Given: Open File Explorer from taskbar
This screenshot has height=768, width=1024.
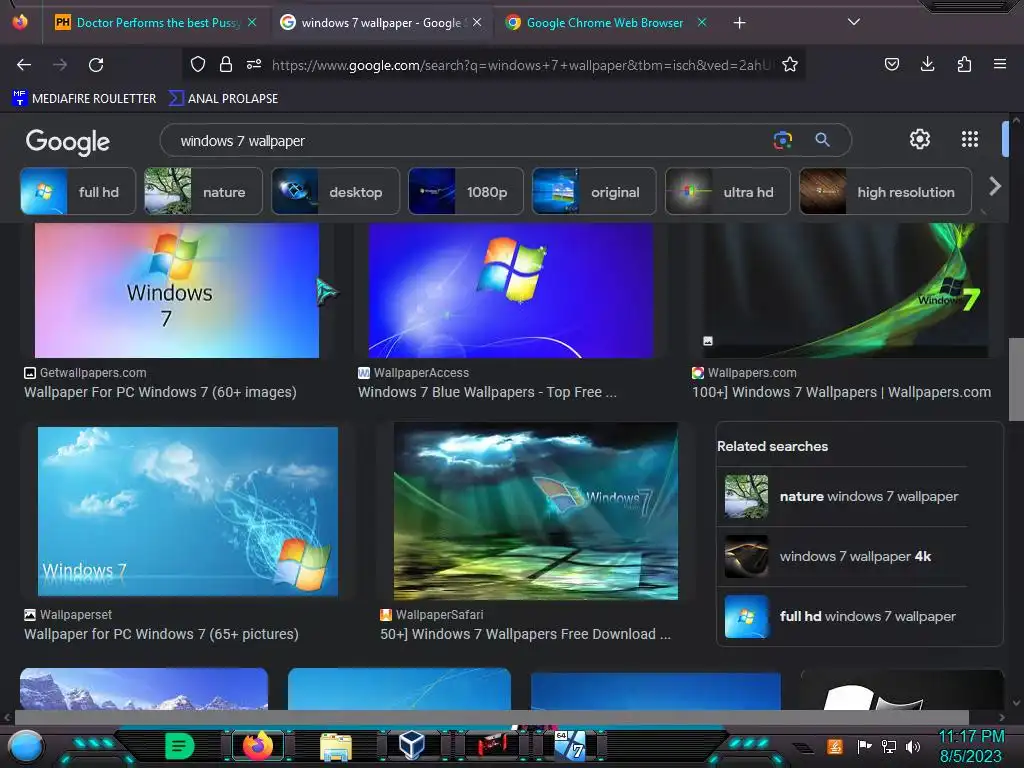Looking at the screenshot, I should 336,746.
